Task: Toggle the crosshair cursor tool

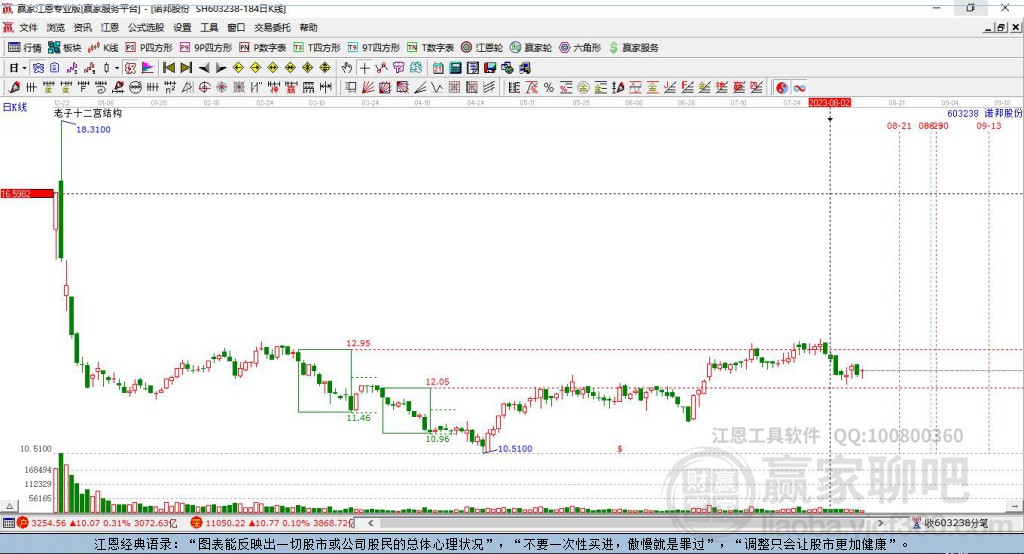Action: coord(364,68)
